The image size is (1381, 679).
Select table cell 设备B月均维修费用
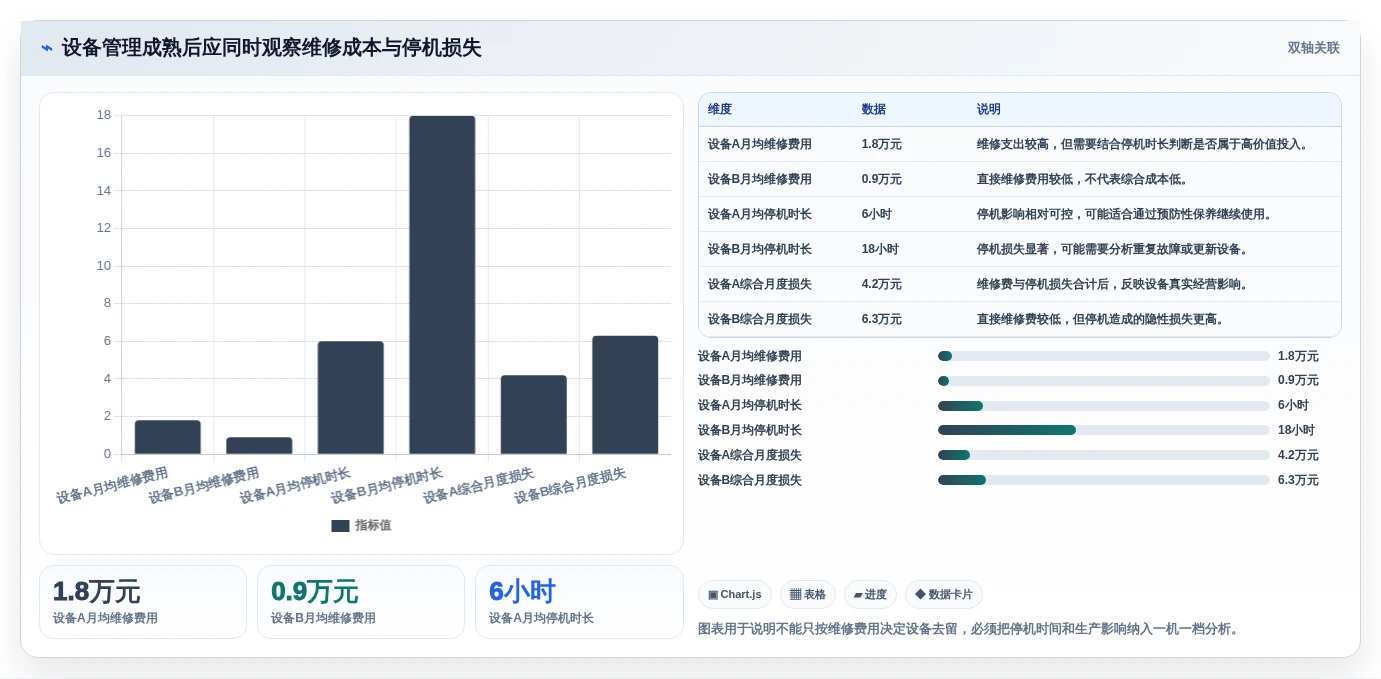[760, 180]
